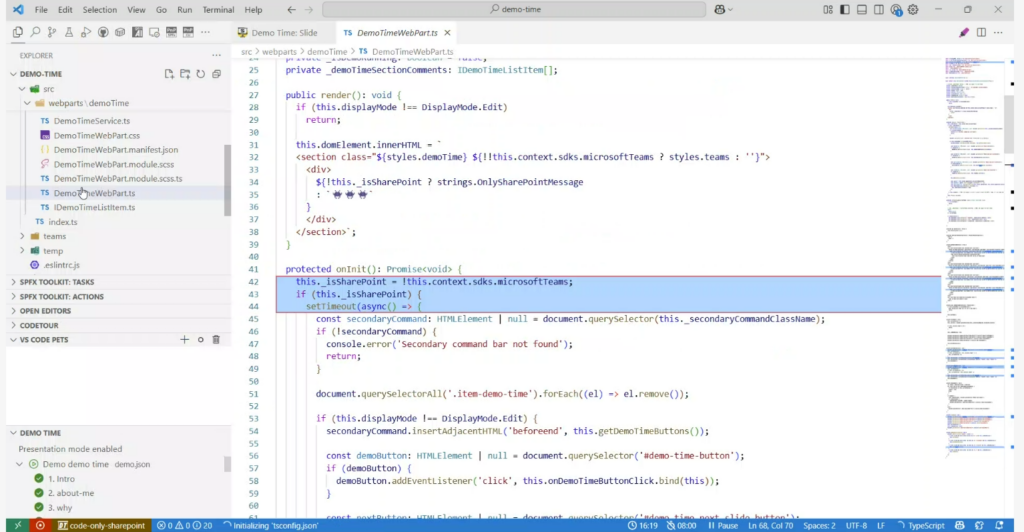1024x532 pixels.
Task: Open the Source Control view icon
Action: coord(52,32)
